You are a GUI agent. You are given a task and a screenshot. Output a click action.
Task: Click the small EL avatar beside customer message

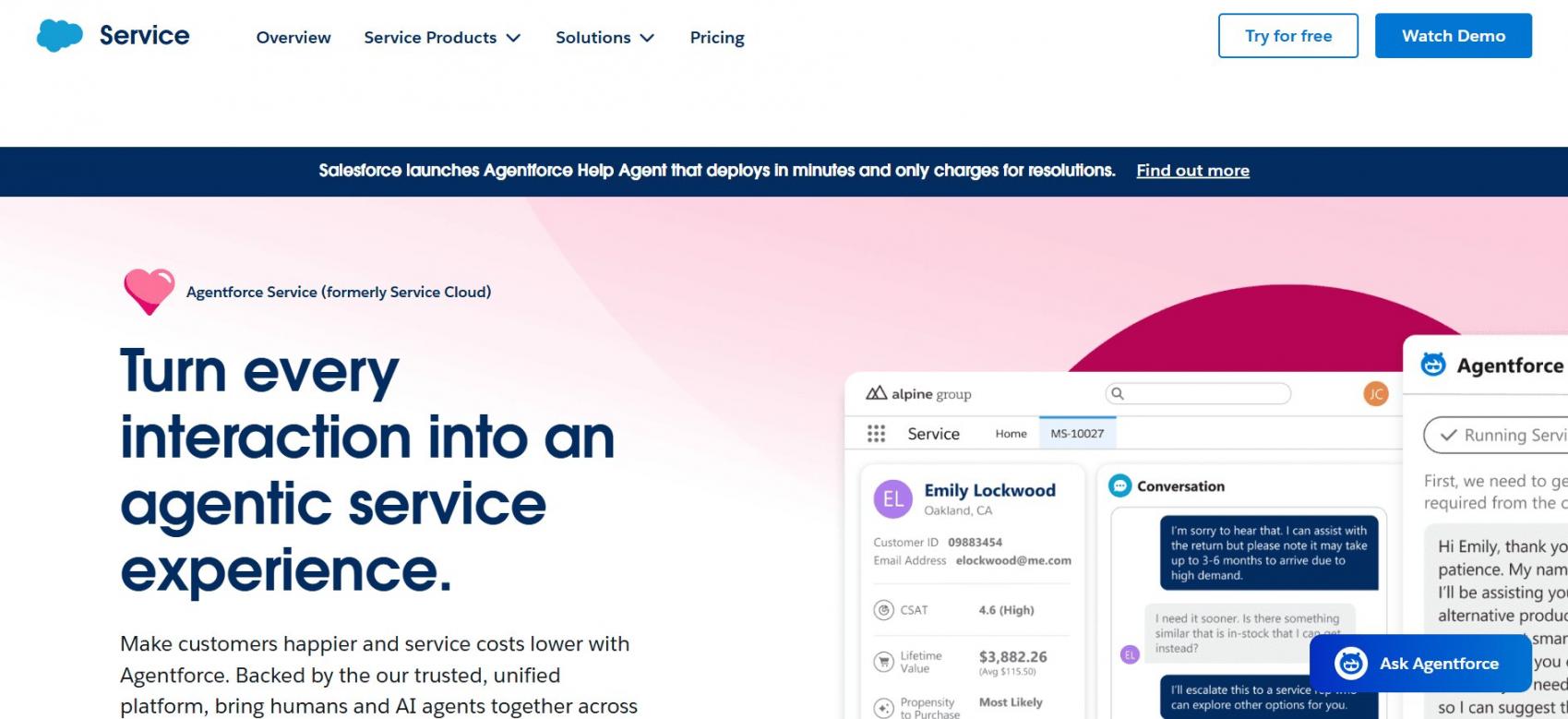1130,654
